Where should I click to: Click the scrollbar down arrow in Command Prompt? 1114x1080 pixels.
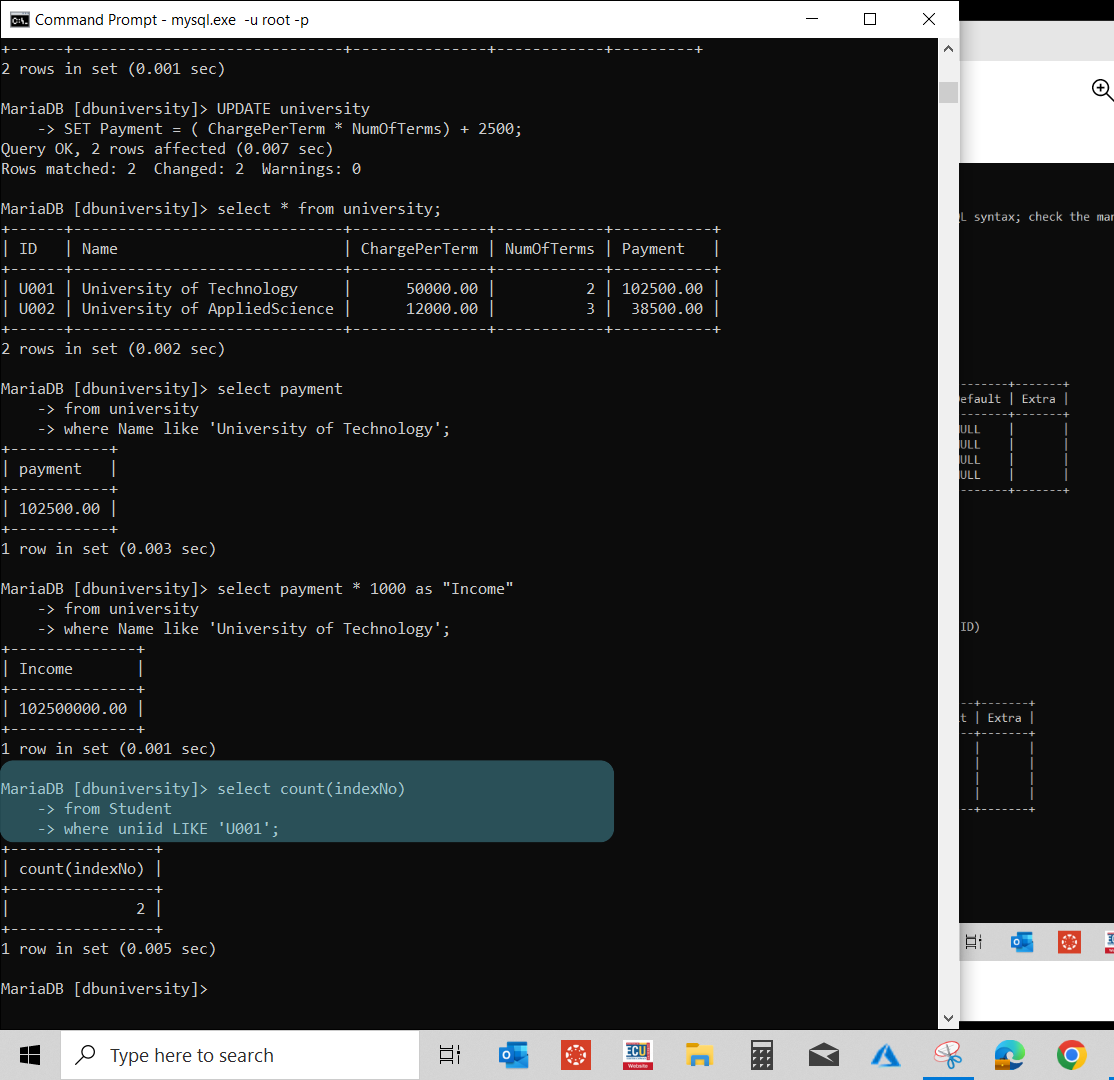[948, 1017]
